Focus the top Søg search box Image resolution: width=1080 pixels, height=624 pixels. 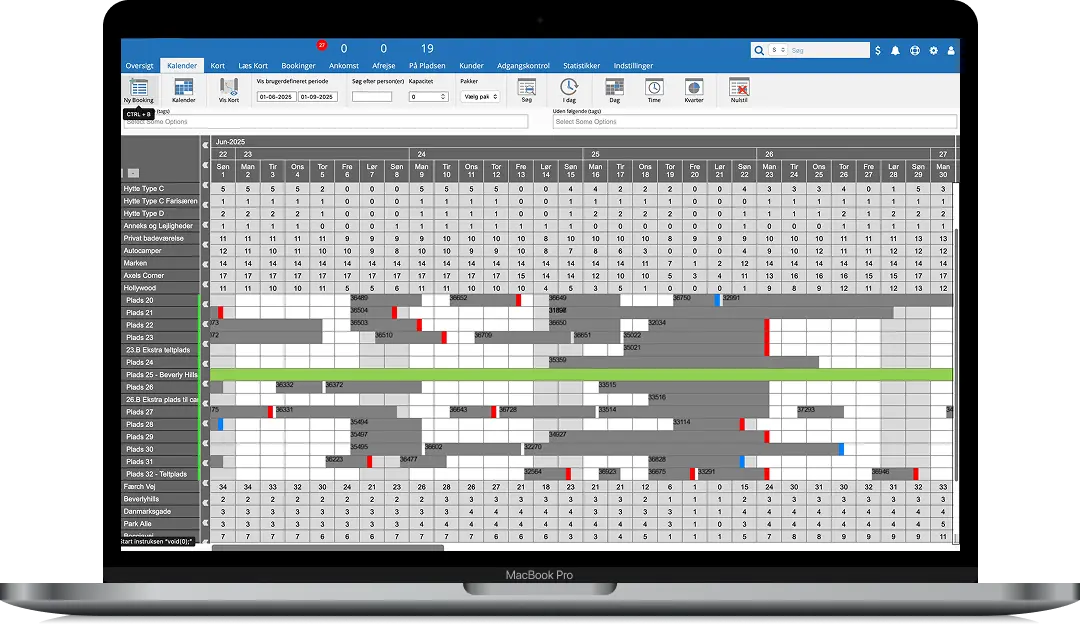(829, 50)
